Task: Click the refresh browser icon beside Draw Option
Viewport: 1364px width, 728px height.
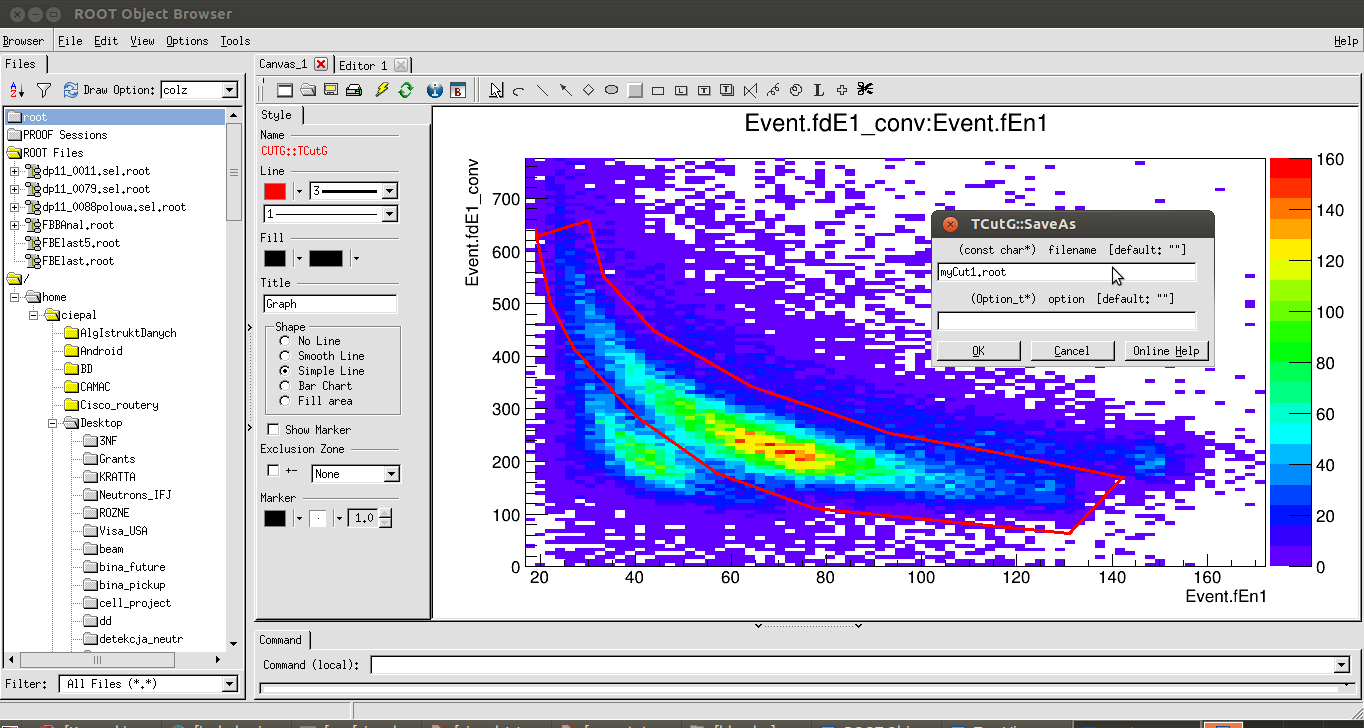Action: point(71,90)
